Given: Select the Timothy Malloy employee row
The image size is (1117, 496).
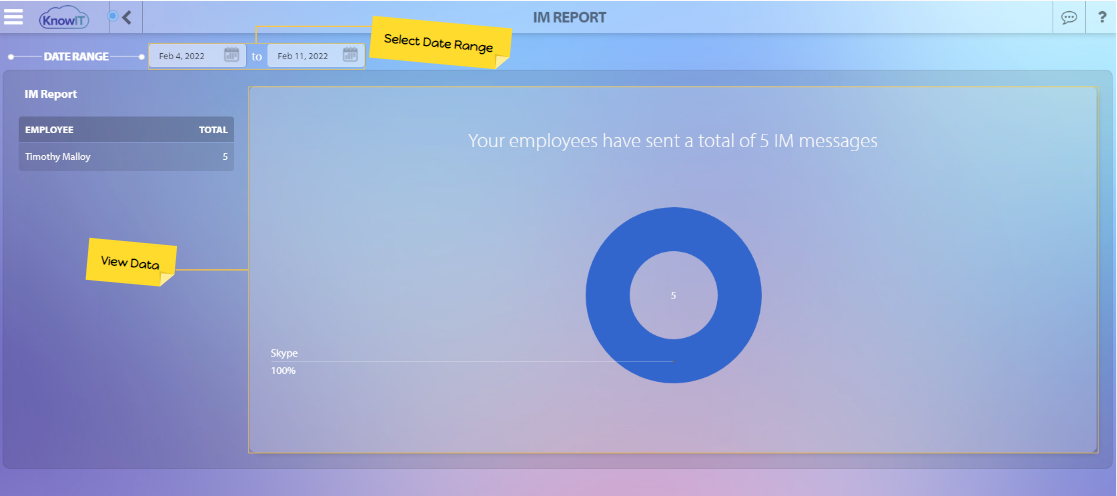Looking at the screenshot, I should point(126,157).
